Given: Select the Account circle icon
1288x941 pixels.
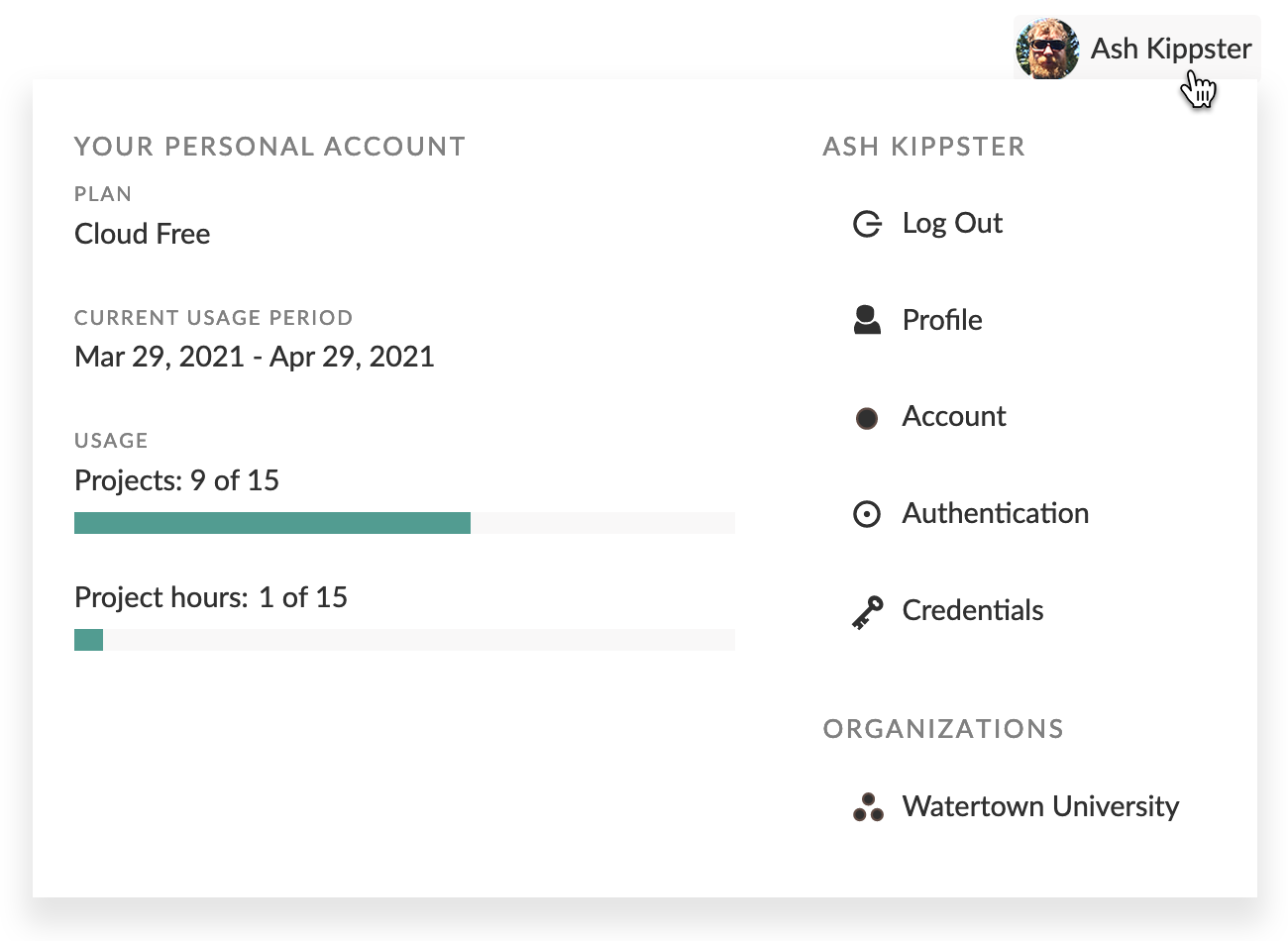Looking at the screenshot, I should coord(867,417).
